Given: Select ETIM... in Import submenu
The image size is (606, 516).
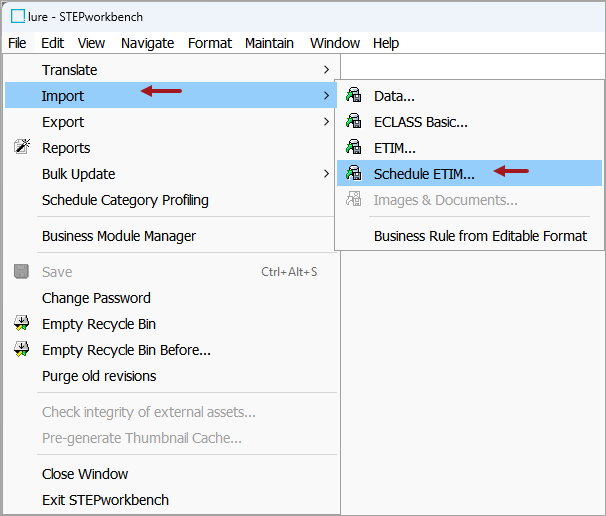Looking at the screenshot, I should tap(469, 148).
